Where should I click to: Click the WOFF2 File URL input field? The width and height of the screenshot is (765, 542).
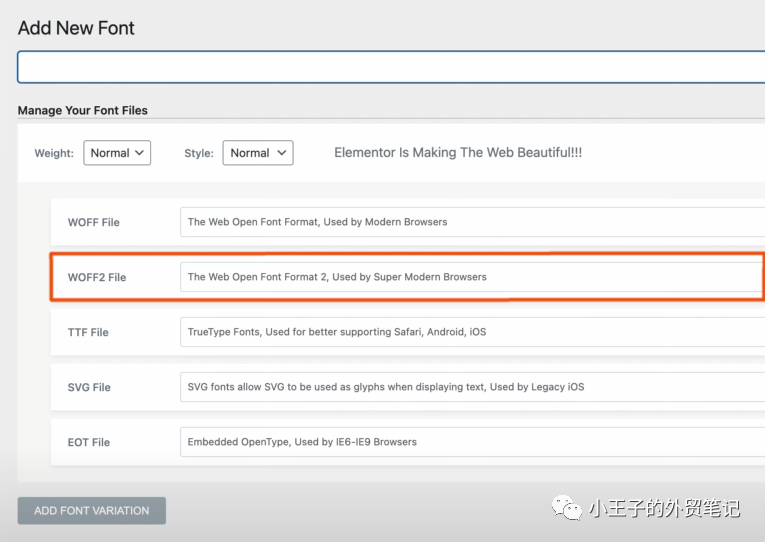coord(472,277)
